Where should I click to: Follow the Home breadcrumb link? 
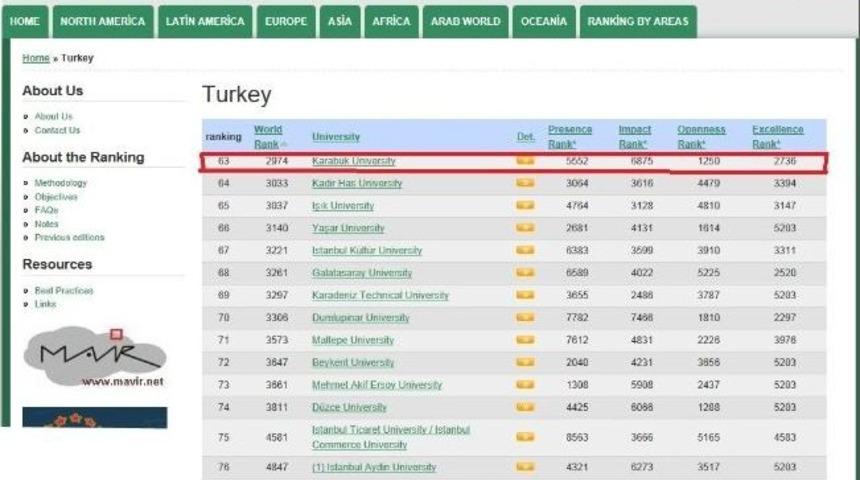point(36,58)
